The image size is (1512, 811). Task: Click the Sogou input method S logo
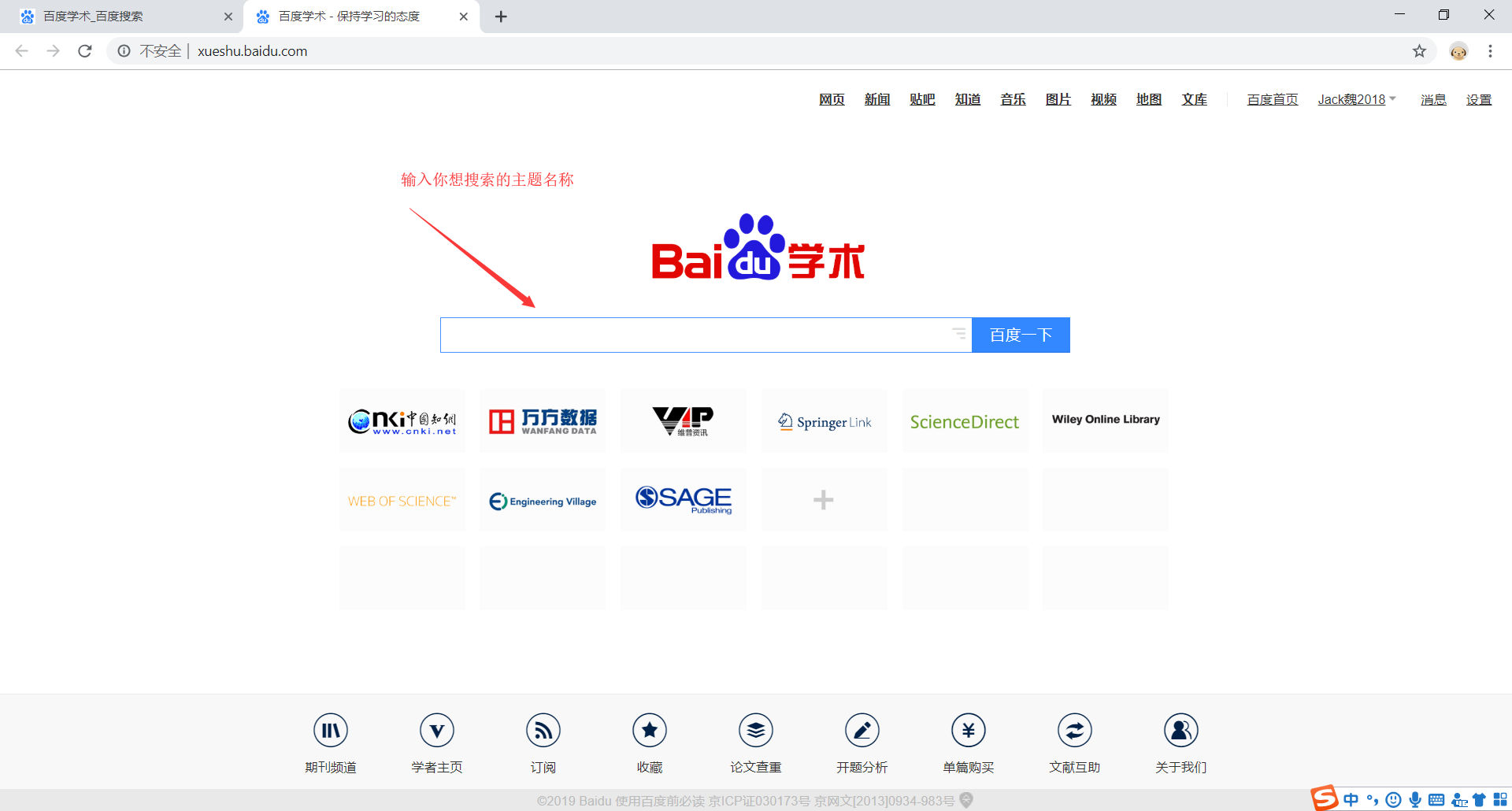[1325, 798]
